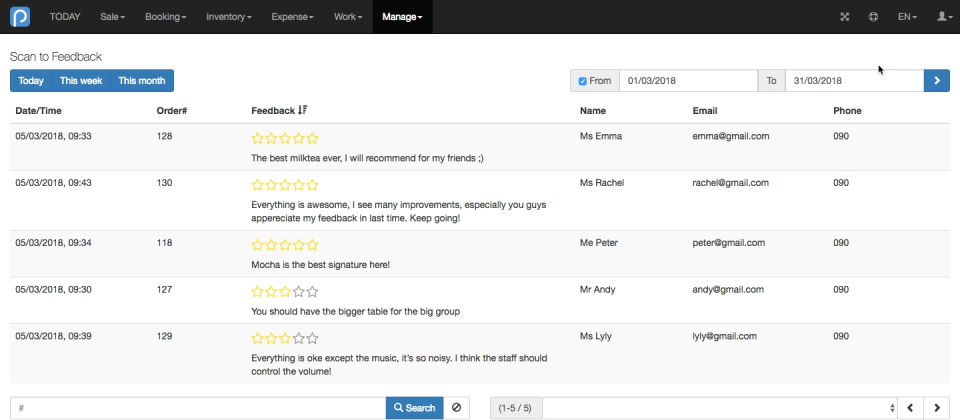
Task: Open the user account icon menu
Action: (x=941, y=17)
